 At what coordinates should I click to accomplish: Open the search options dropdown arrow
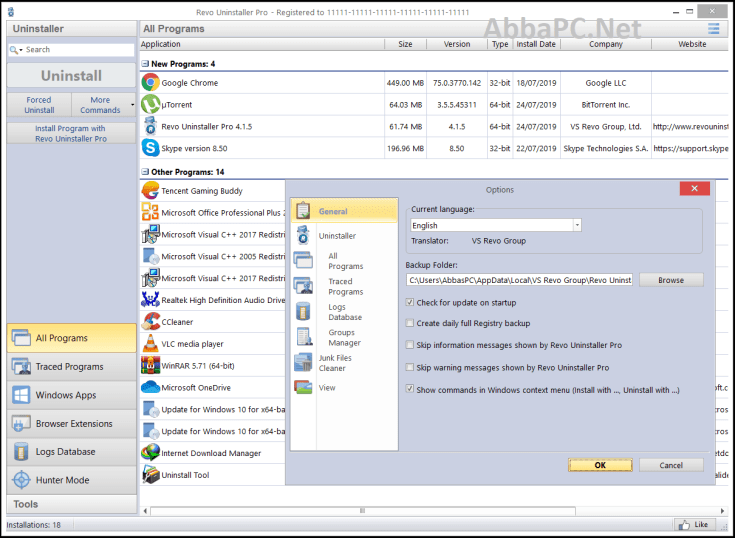point(21,50)
